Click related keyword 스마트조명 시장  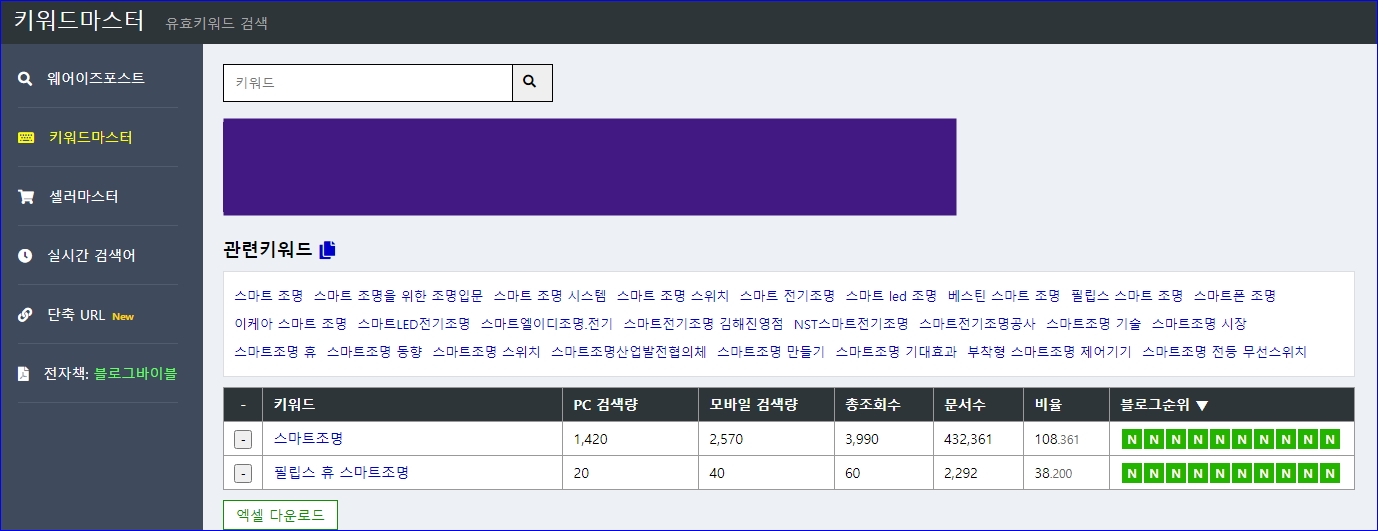point(1199,323)
